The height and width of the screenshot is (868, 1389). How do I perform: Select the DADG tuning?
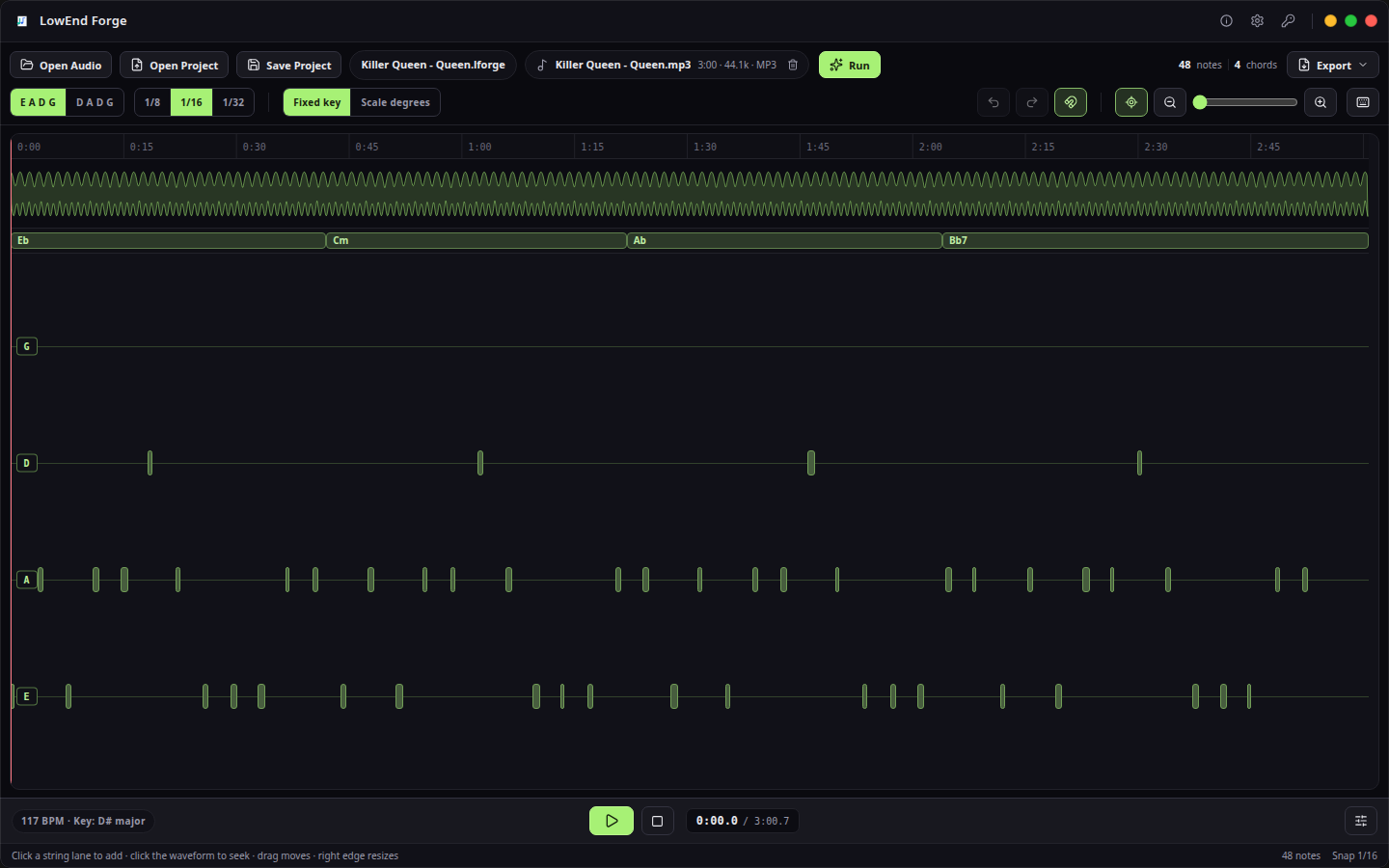(x=95, y=102)
